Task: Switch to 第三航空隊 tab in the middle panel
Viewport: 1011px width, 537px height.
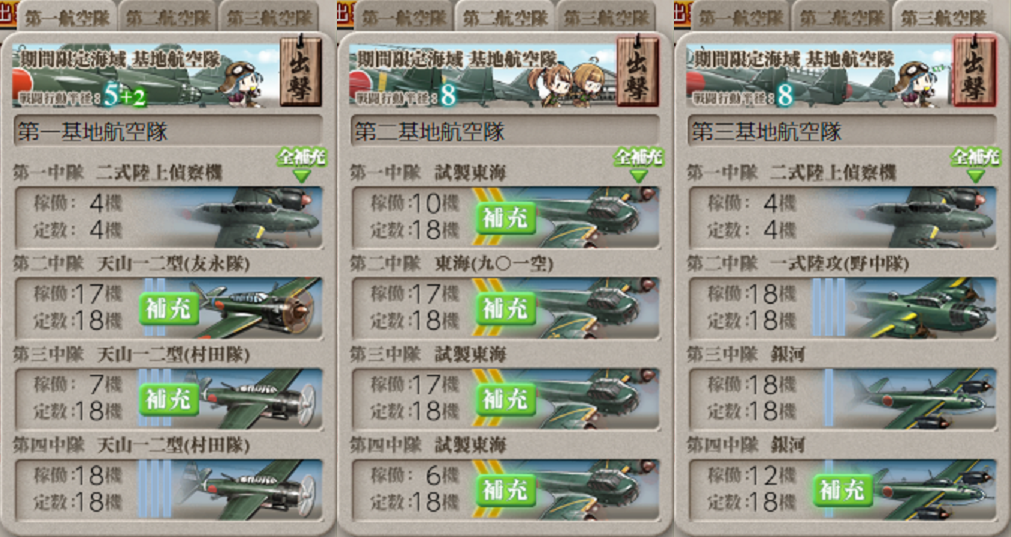Action: [605, 17]
